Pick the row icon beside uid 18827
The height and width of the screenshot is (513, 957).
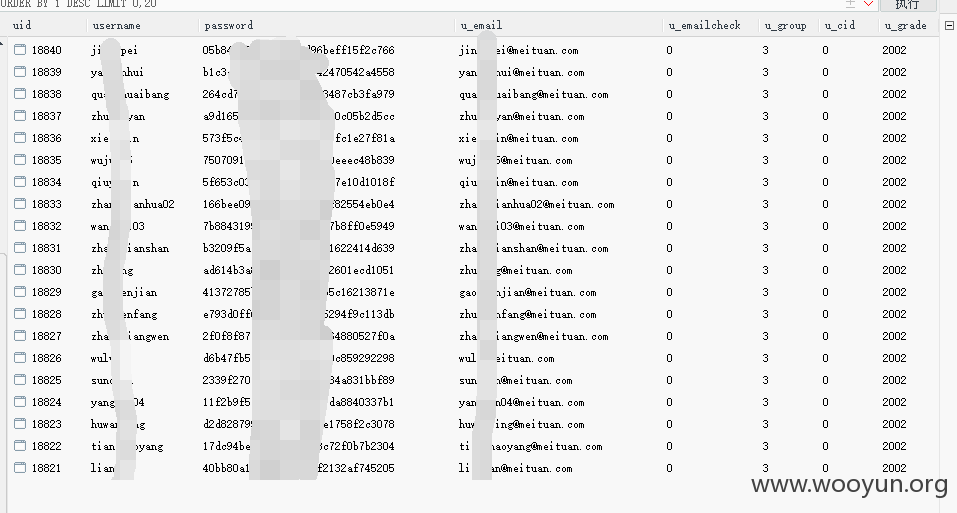20,335
